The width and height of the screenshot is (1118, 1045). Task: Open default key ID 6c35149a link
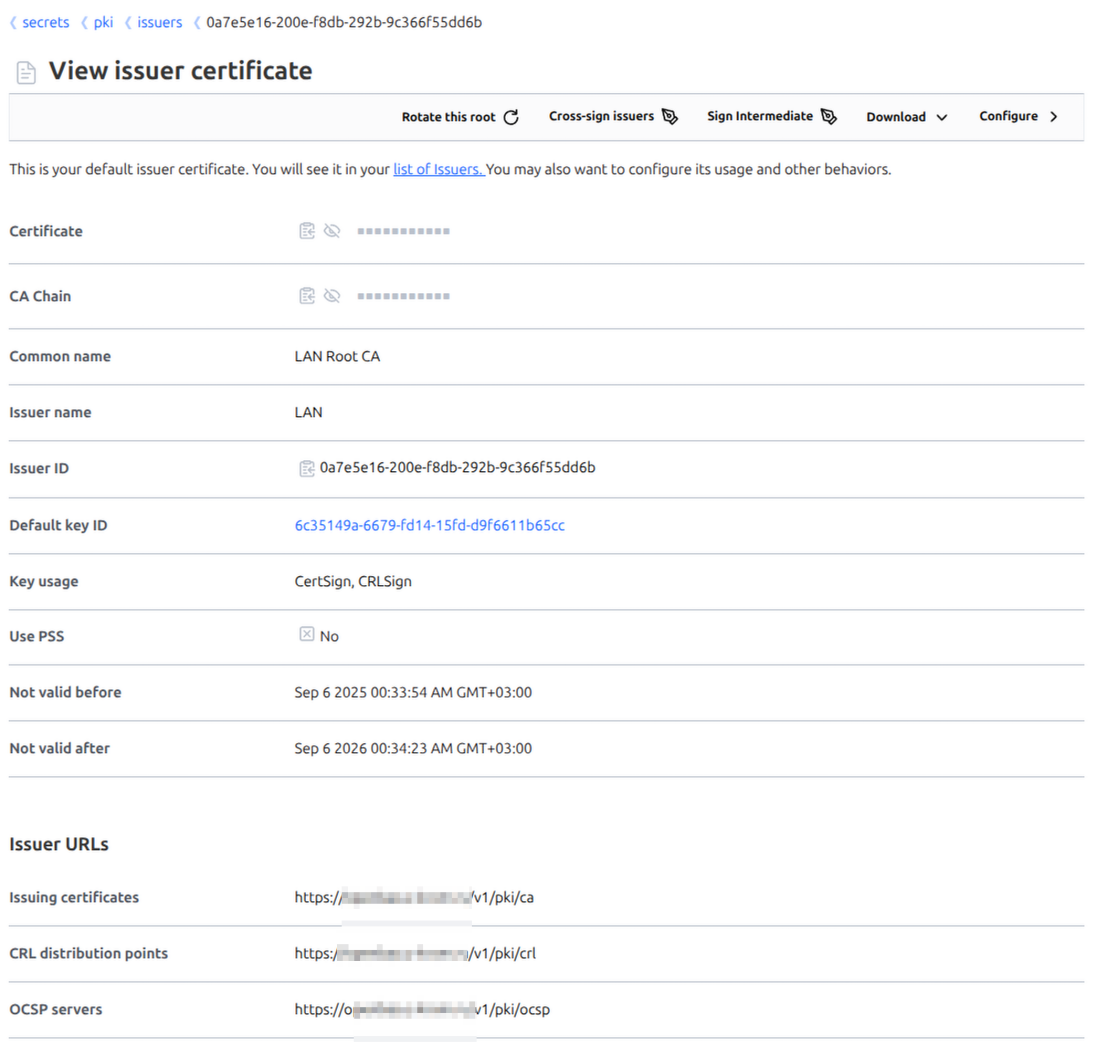[429, 525]
